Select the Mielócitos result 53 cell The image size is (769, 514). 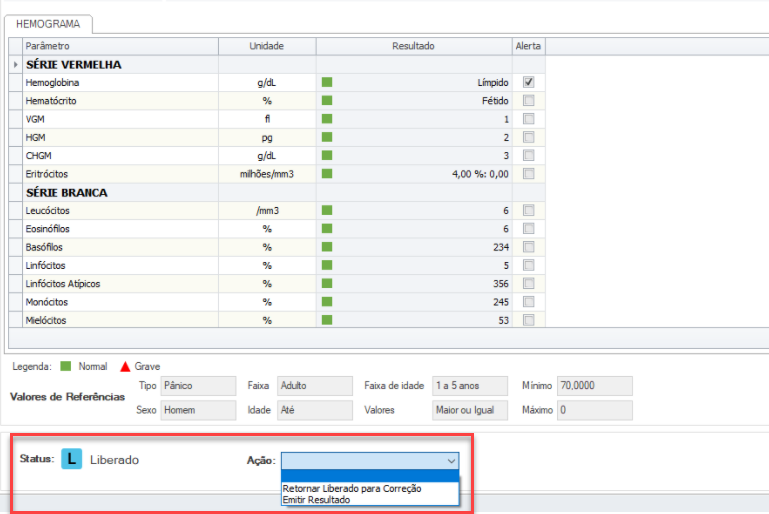coord(414,320)
